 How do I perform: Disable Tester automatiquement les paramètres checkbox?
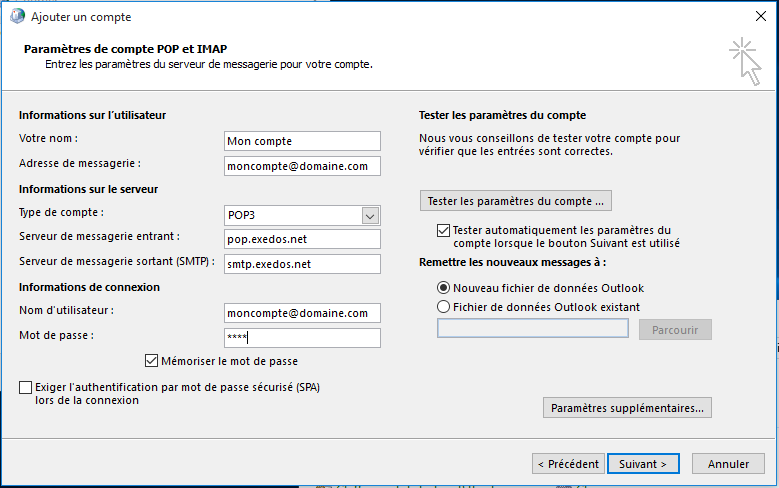[444, 230]
